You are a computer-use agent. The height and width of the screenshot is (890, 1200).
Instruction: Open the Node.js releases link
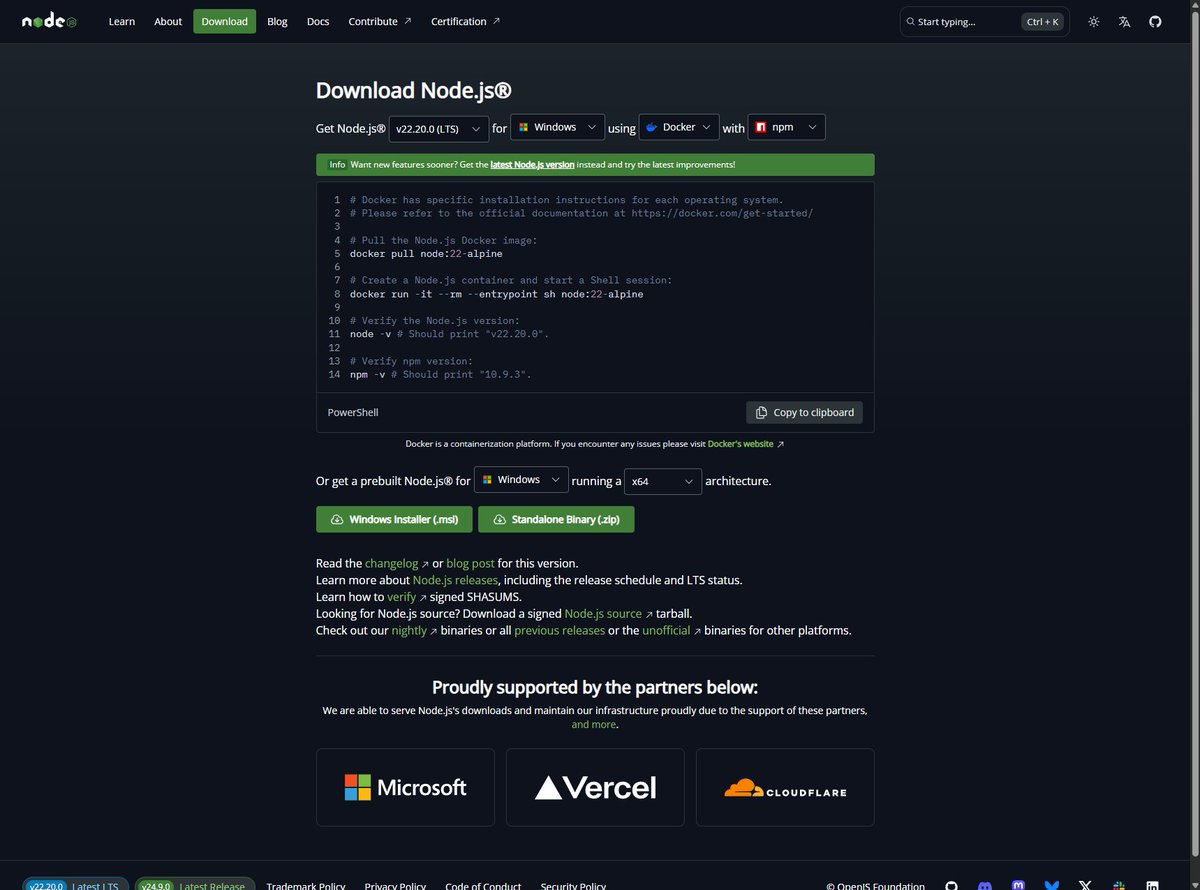coord(455,580)
